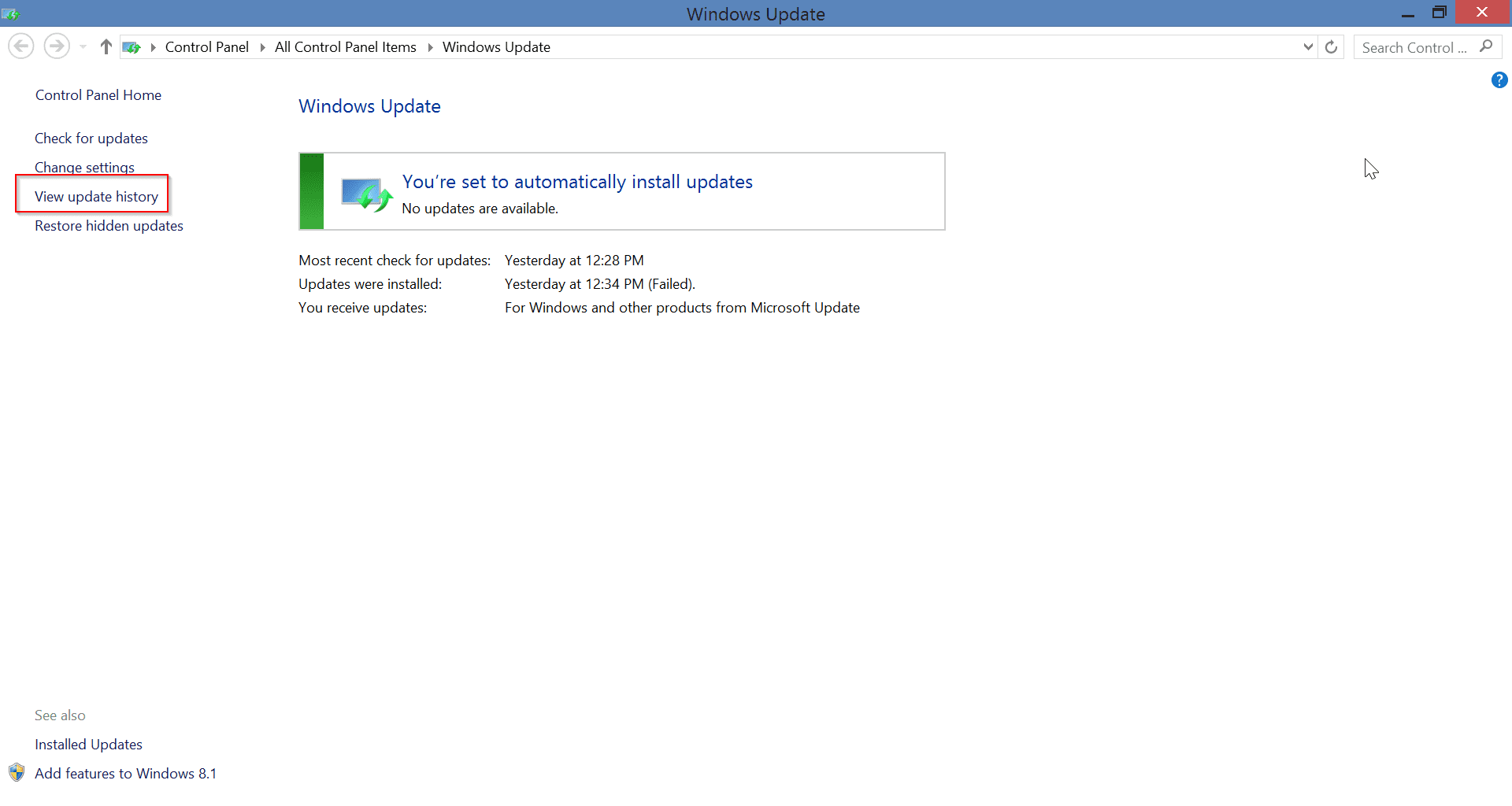The height and width of the screenshot is (806, 1512).
Task: Open View update history
Action: click(x=96, y=197)
